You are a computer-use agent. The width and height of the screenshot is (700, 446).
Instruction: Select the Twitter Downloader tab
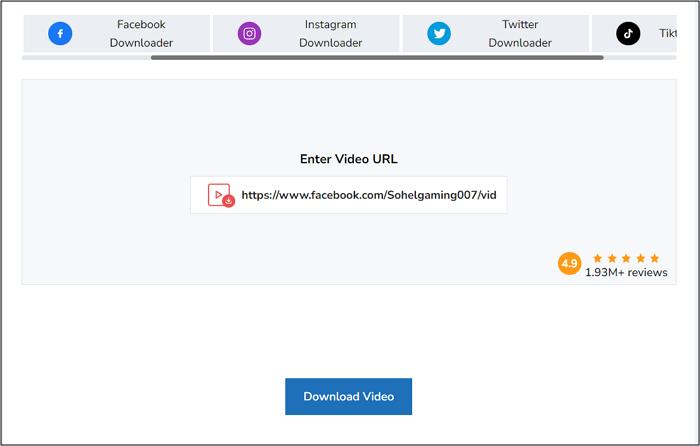click(496, 33)
